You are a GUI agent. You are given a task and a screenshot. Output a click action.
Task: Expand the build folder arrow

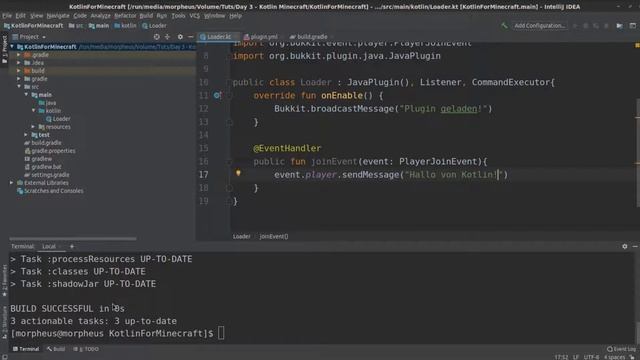(x=19, y=71)
